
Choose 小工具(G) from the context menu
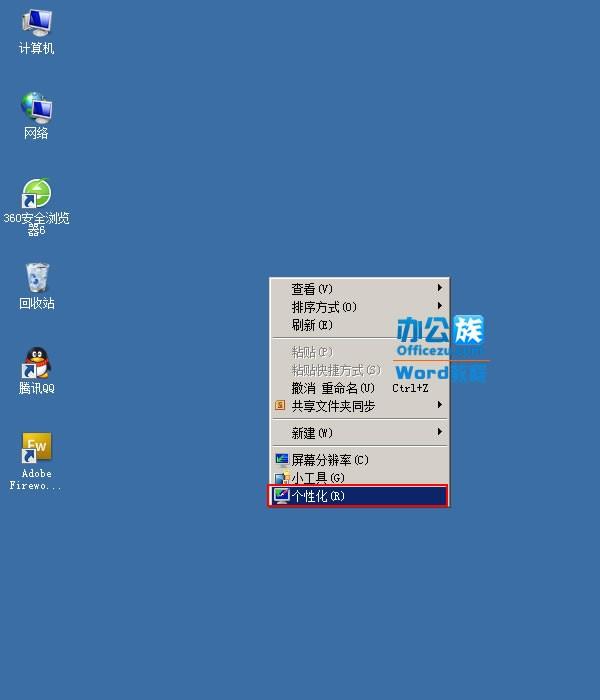coord(360,478)
